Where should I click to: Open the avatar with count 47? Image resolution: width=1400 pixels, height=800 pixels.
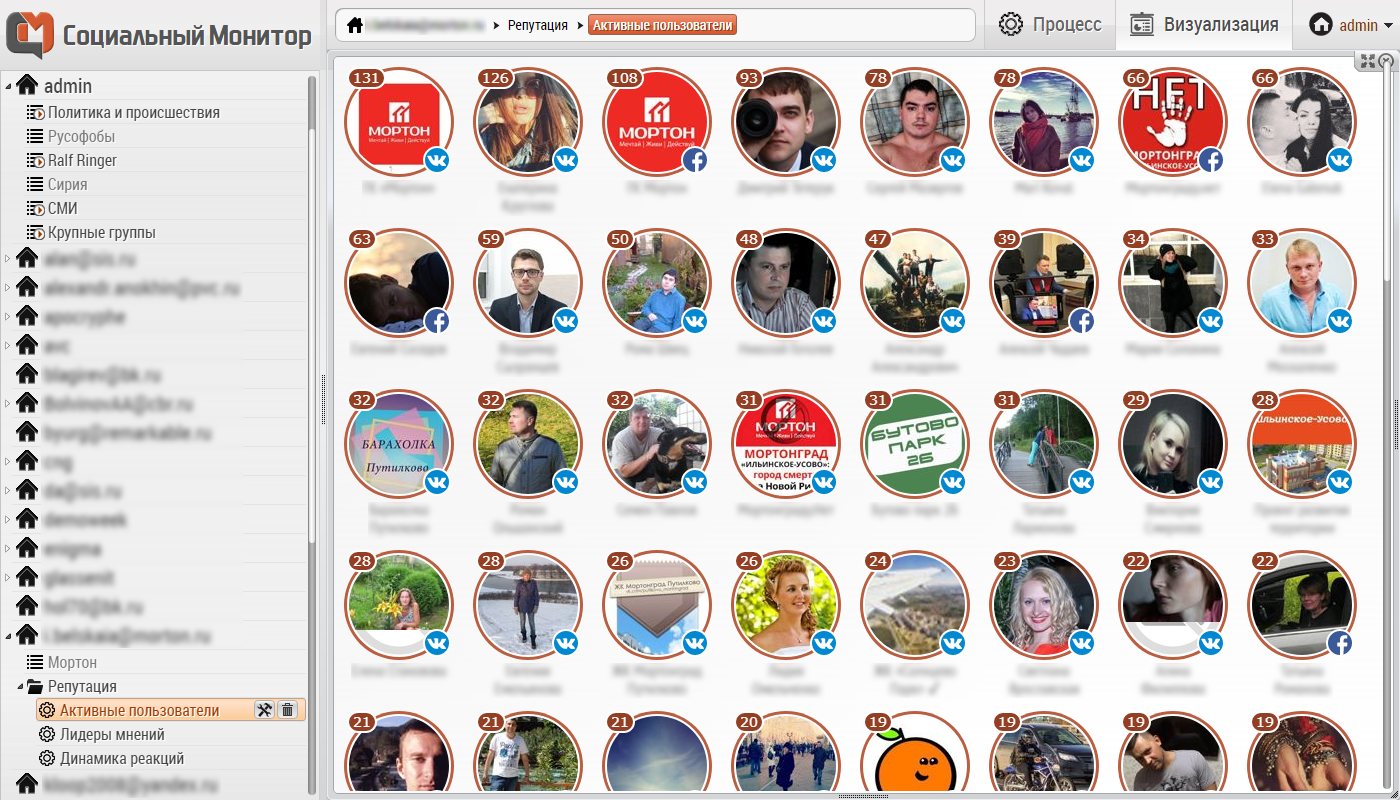915,283
